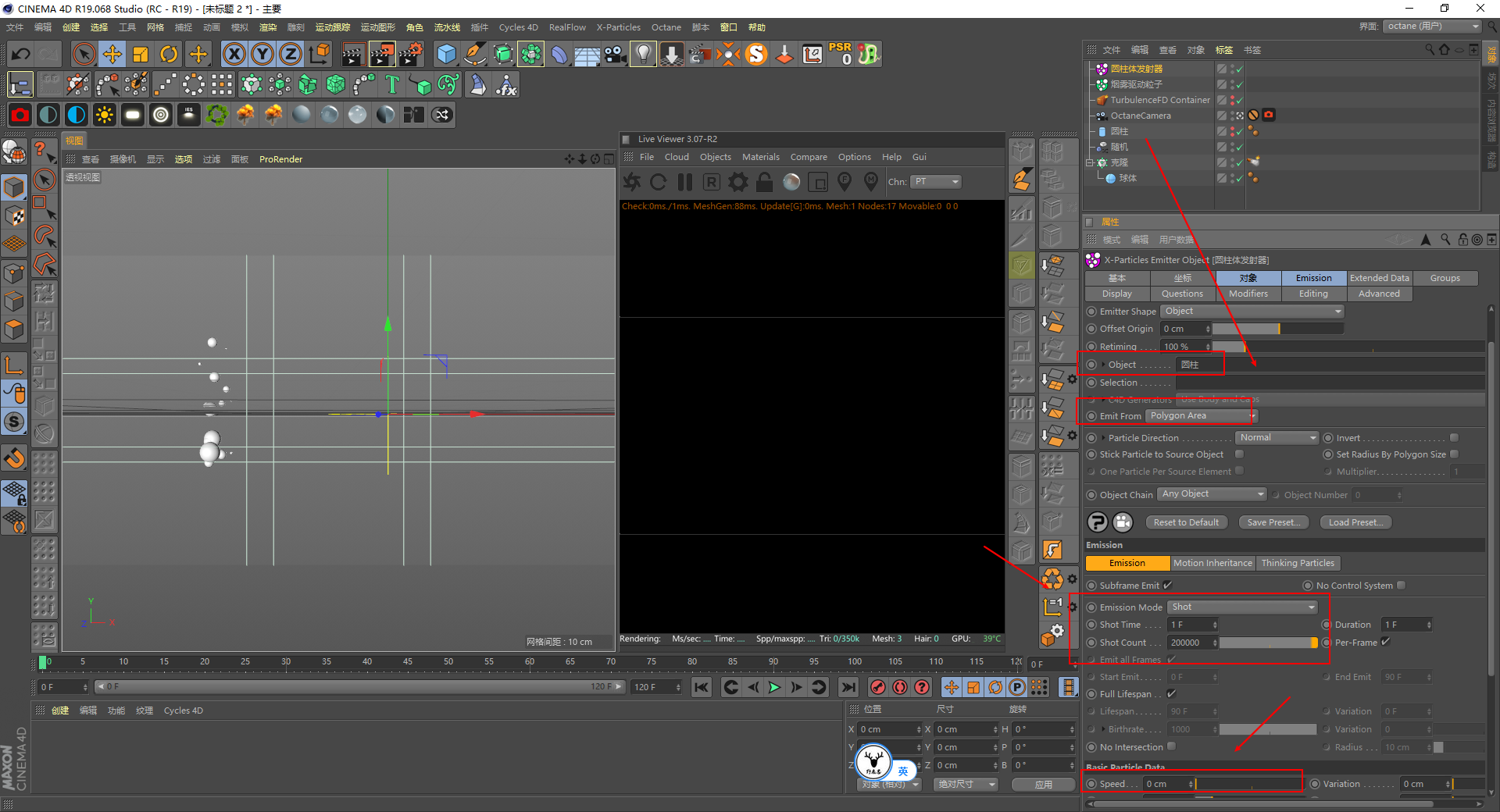Open the Emit From Polygon Area dropdown

tap(1199, 416)
